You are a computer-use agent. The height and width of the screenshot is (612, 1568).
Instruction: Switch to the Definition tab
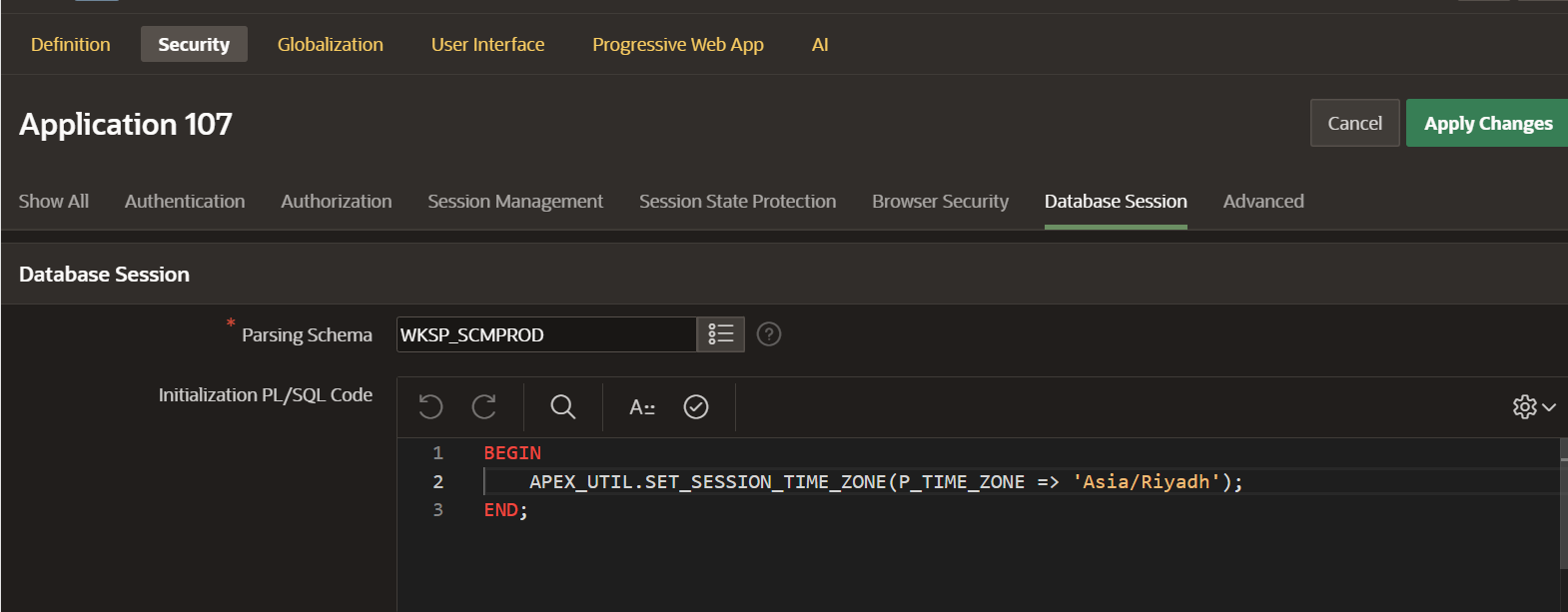coord(71,45)
